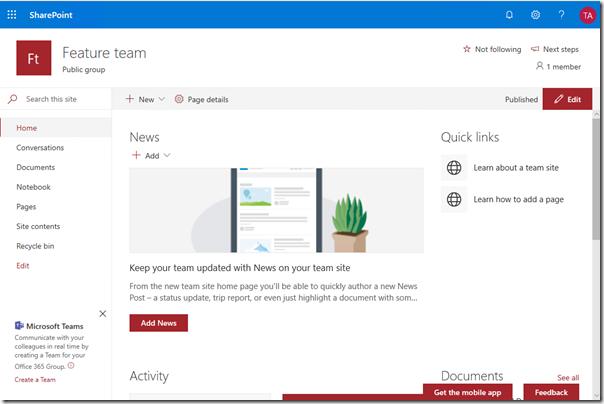Open the TA account avatar
The width and height of the screenshot is (604, 404).
(x=587, y=15)
